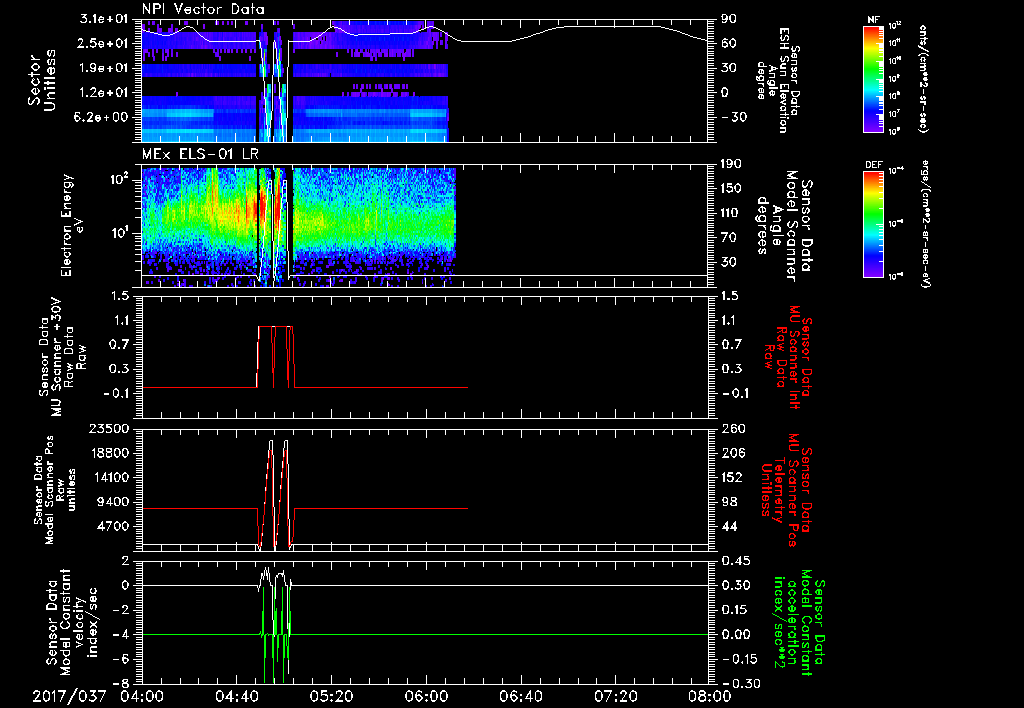The width and height of the screenshot is (1024, 708).
Task: Click the "0.15" acceleration tick value
Action: (x=735, y=610)
